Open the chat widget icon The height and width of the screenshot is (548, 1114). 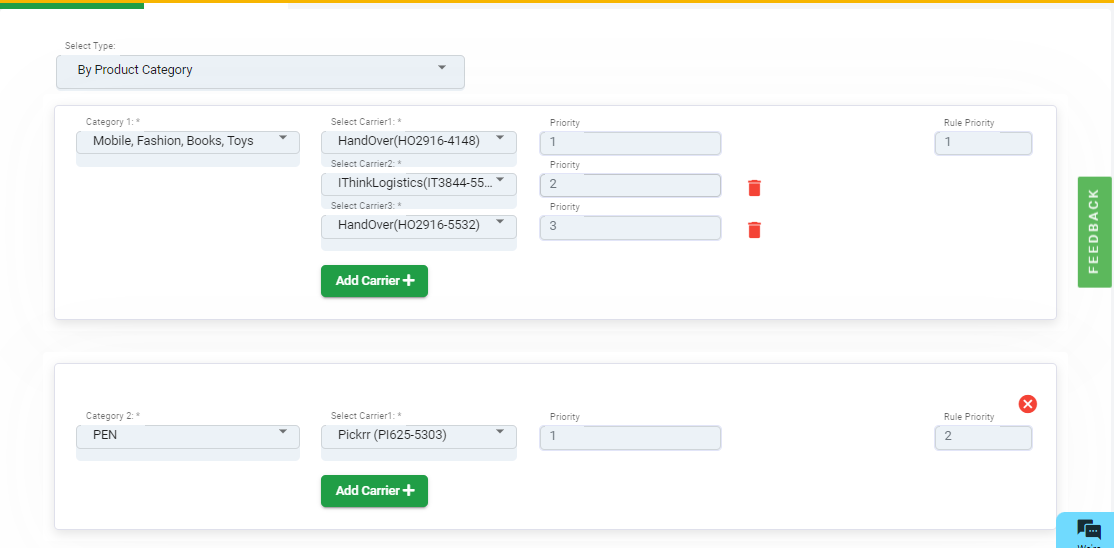coord(1088,530)
